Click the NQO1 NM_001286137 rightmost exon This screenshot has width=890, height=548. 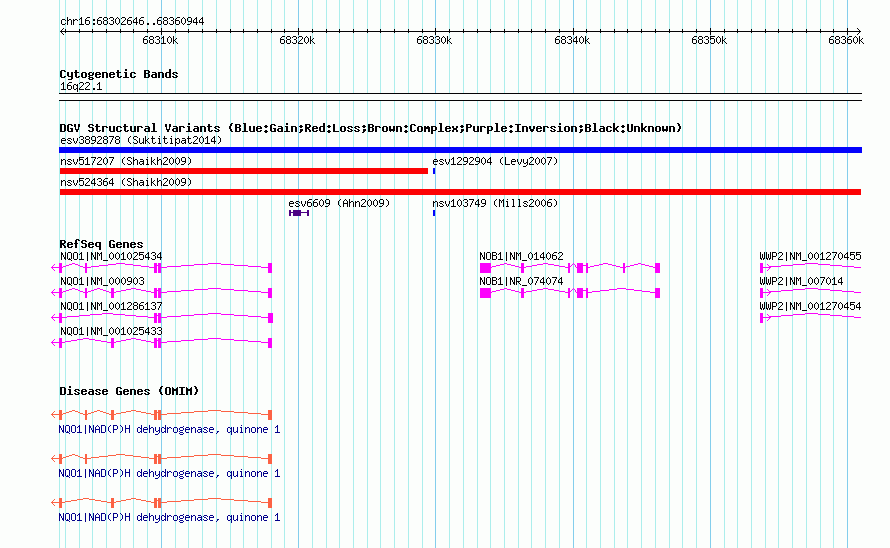(271, 318)
